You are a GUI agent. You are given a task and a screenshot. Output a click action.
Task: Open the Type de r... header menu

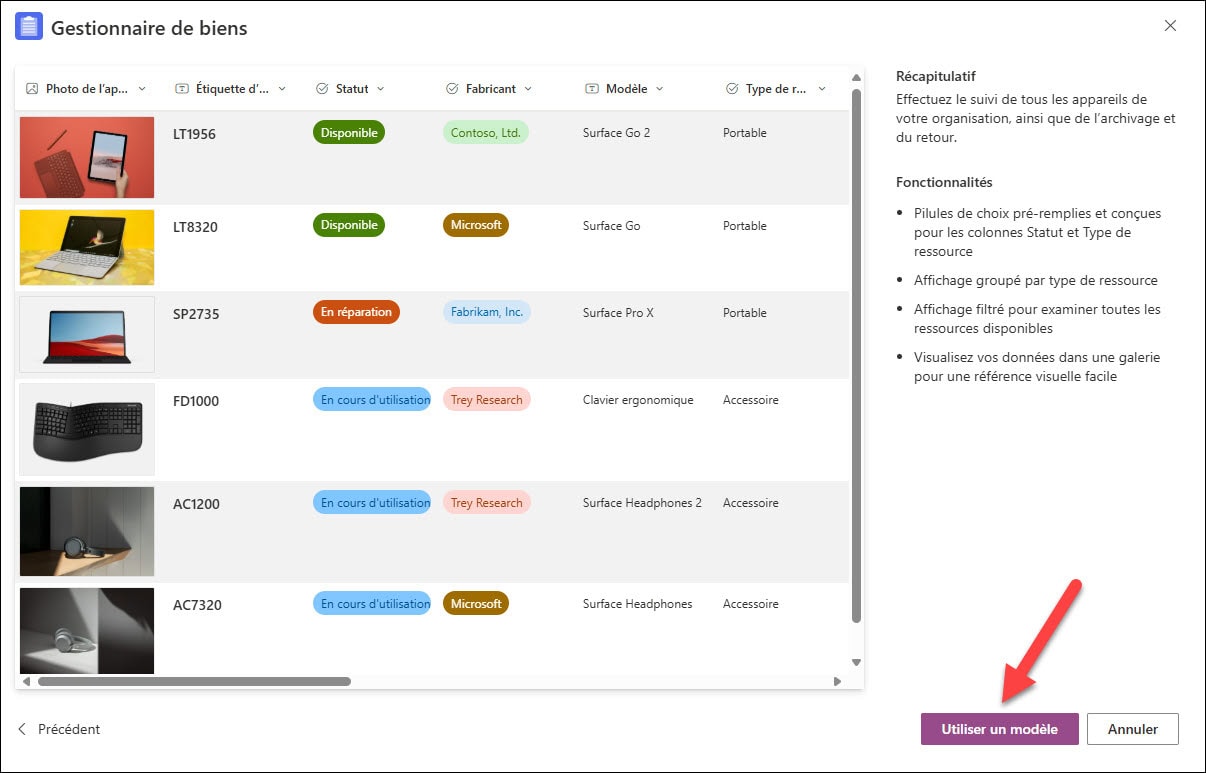pos(822,88)
